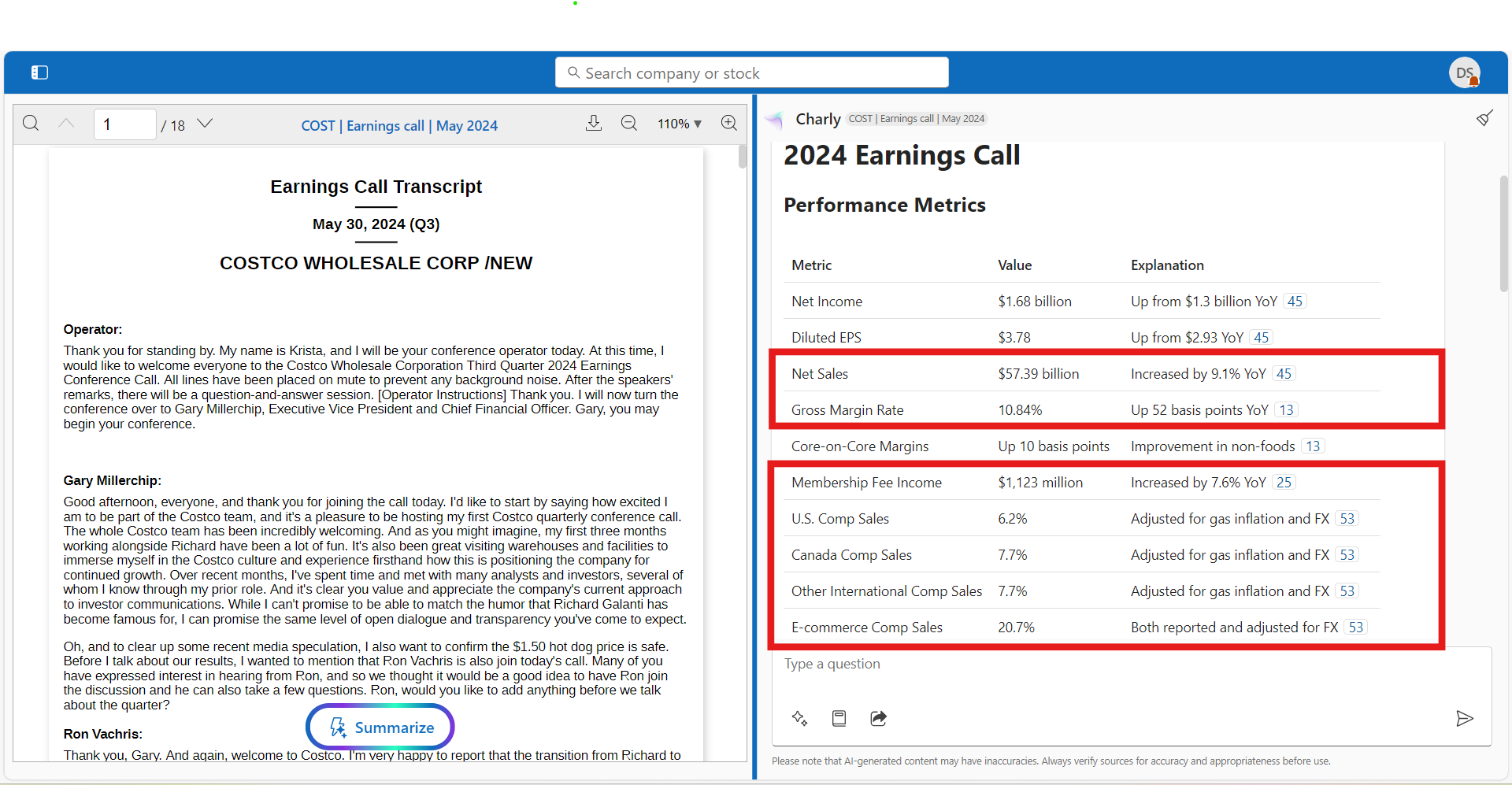Click the Ron Vachris speaker label
This screenshot has width=1512, height=785.
point(102,734)
